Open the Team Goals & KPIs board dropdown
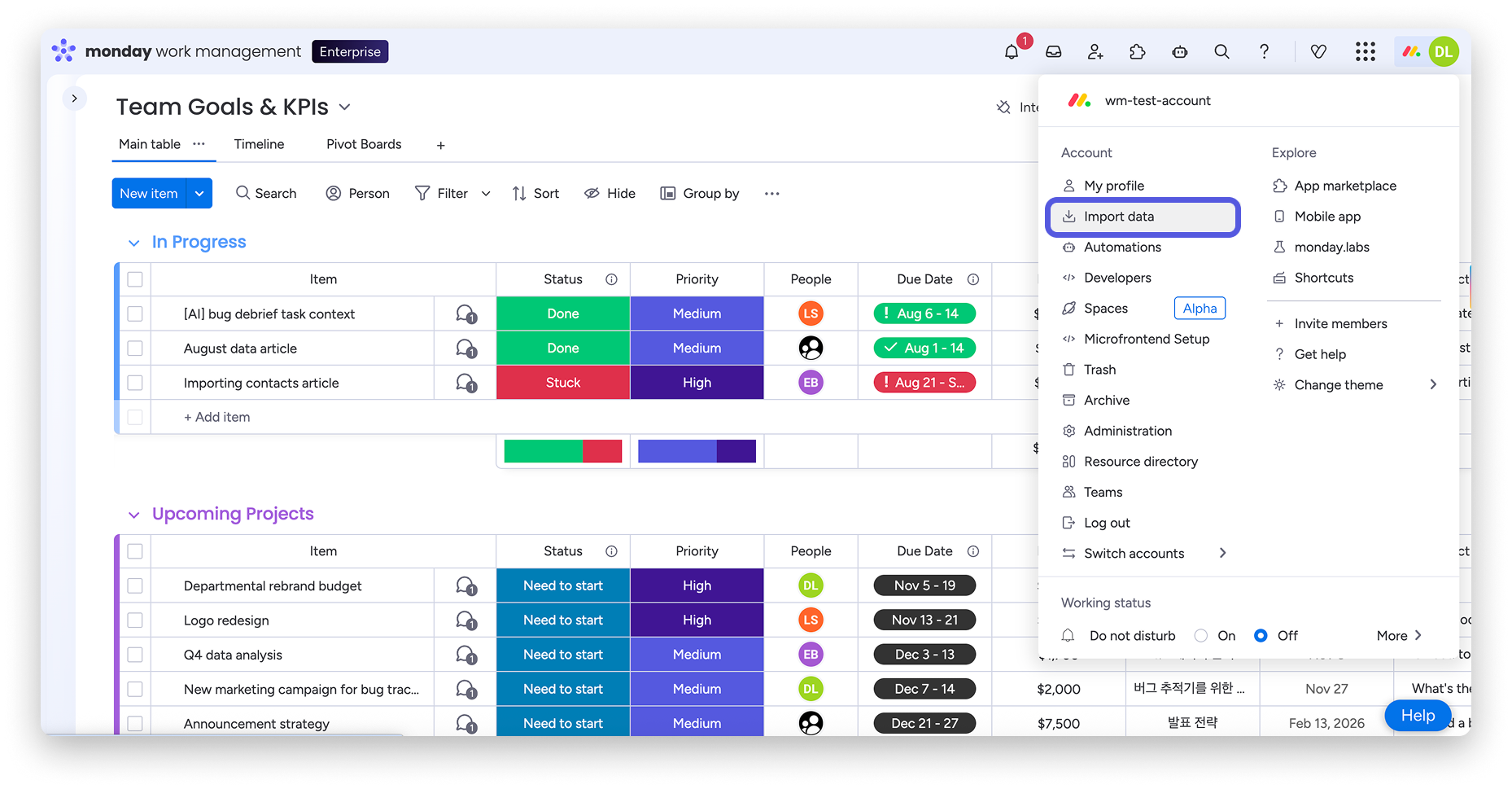The image size is (1512, 789). click(x=344, y=107)
